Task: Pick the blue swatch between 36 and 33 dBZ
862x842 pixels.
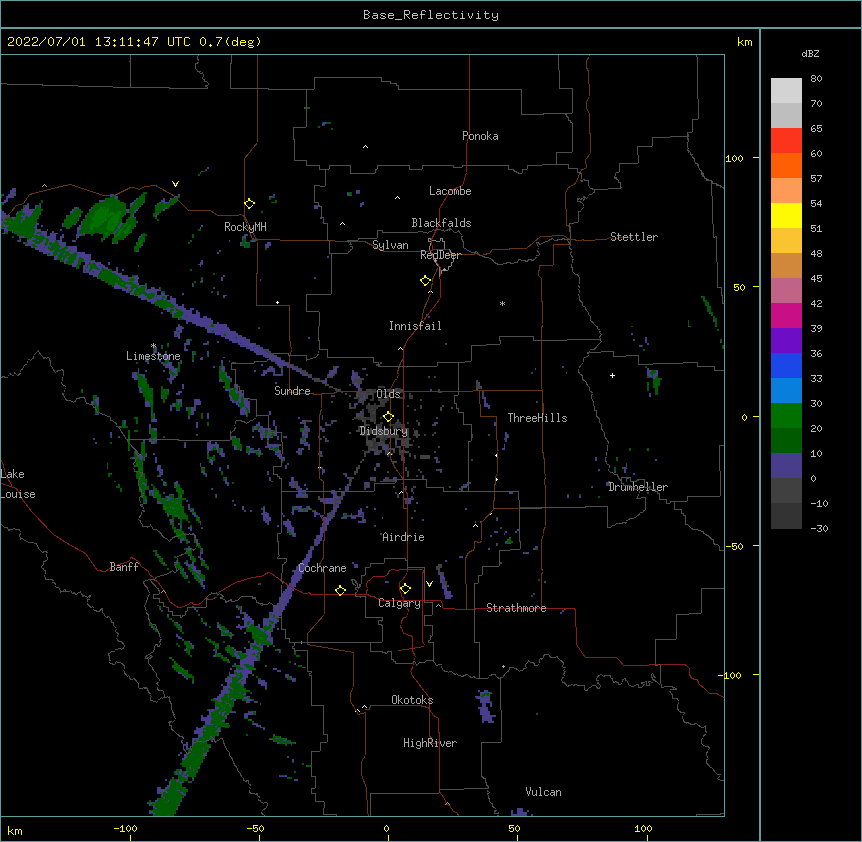Action: (786, 366)
